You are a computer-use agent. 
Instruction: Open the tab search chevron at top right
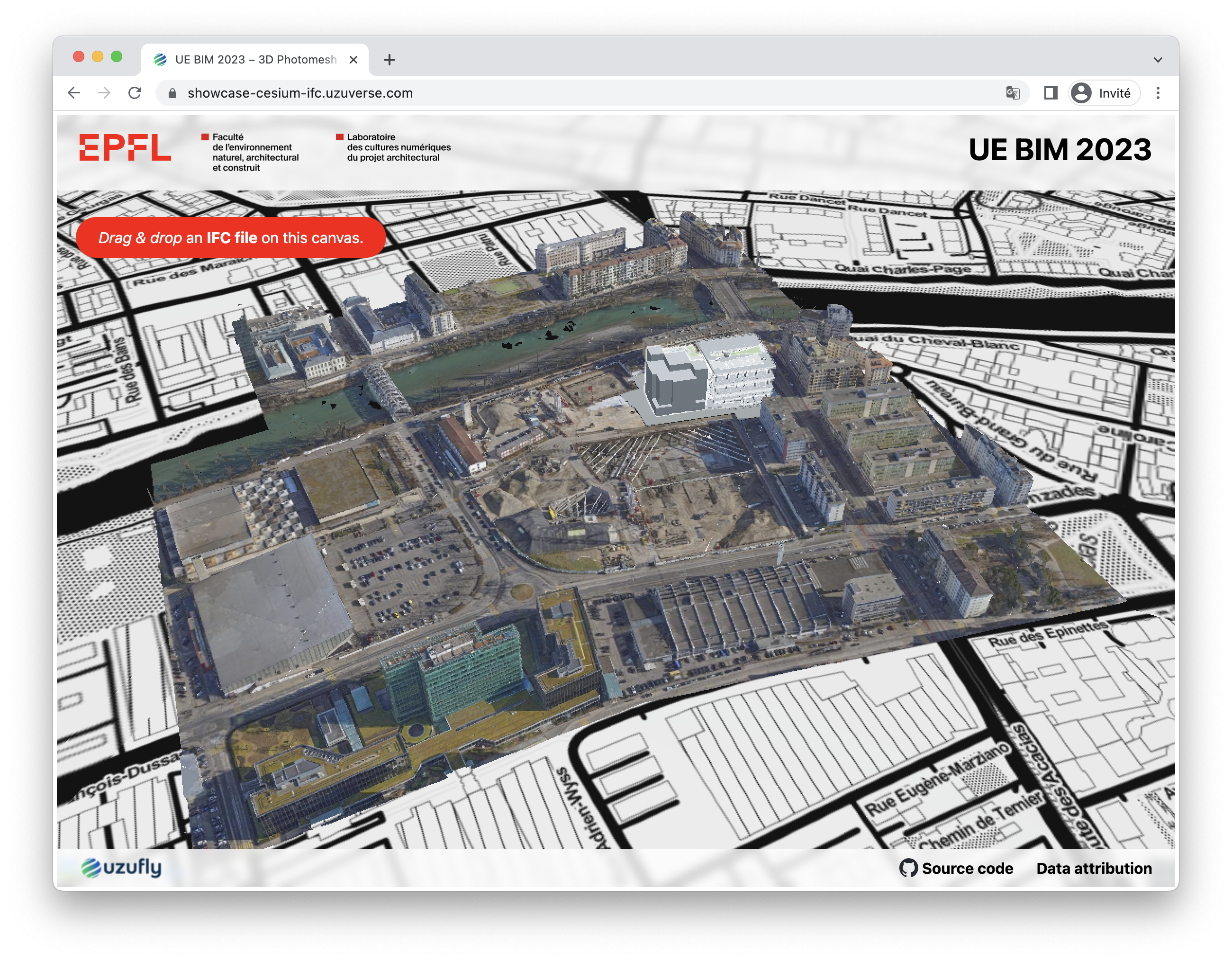(1158, 59)
